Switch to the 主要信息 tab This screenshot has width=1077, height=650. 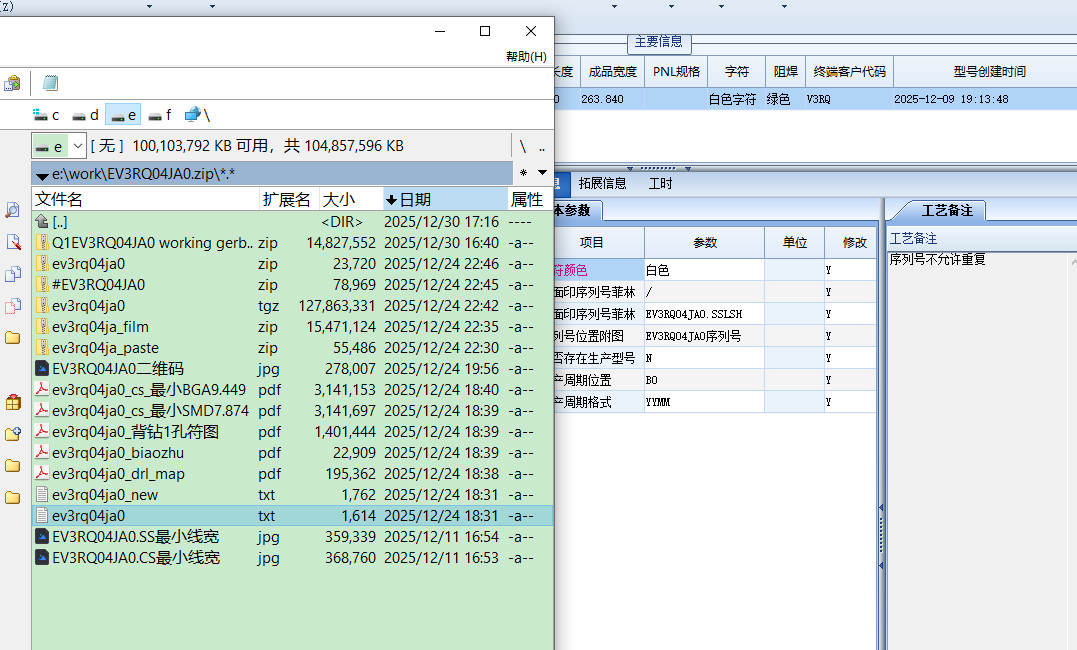(x=659, y=42)
